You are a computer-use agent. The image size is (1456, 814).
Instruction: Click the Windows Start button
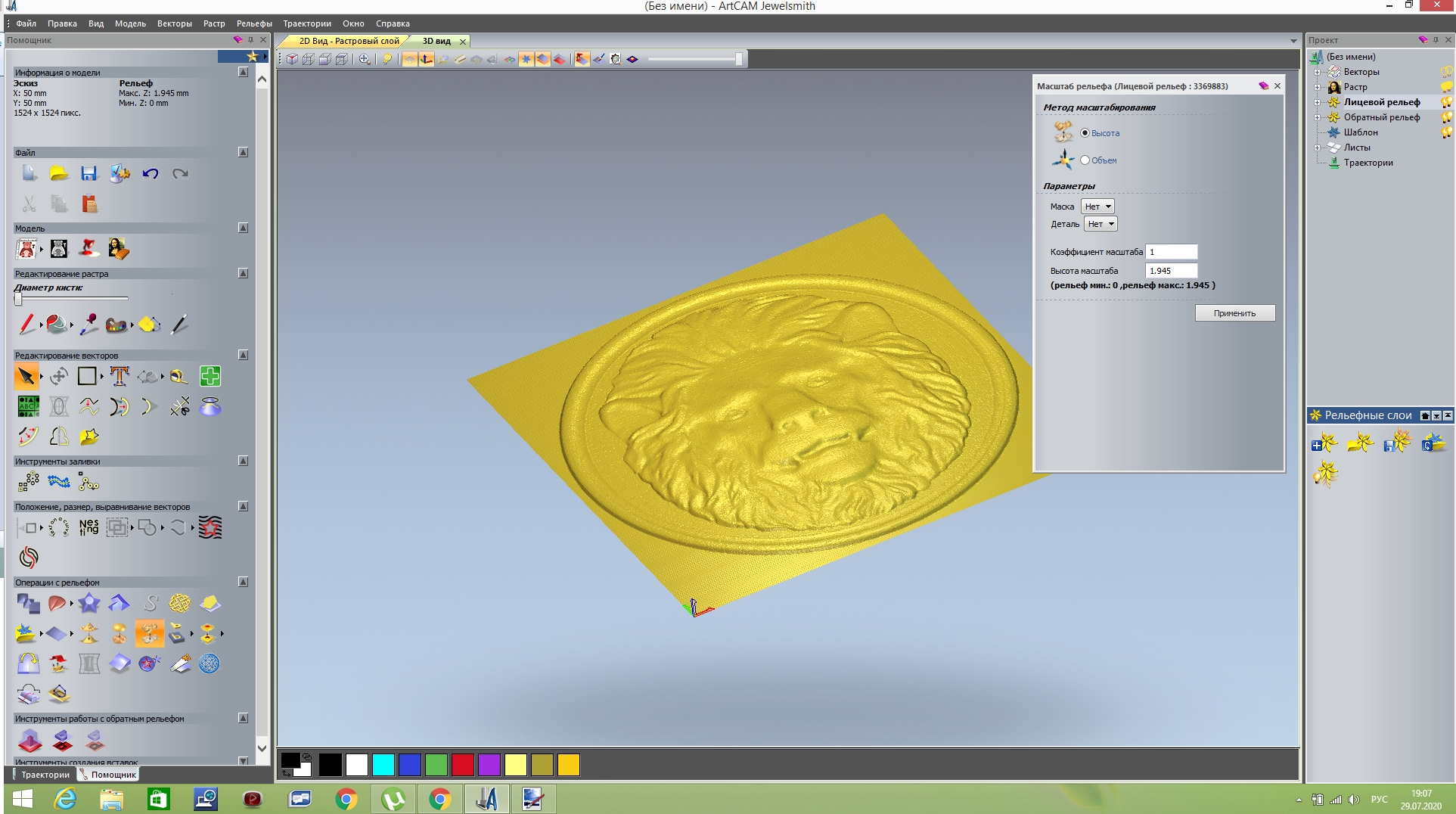[23, 799]
